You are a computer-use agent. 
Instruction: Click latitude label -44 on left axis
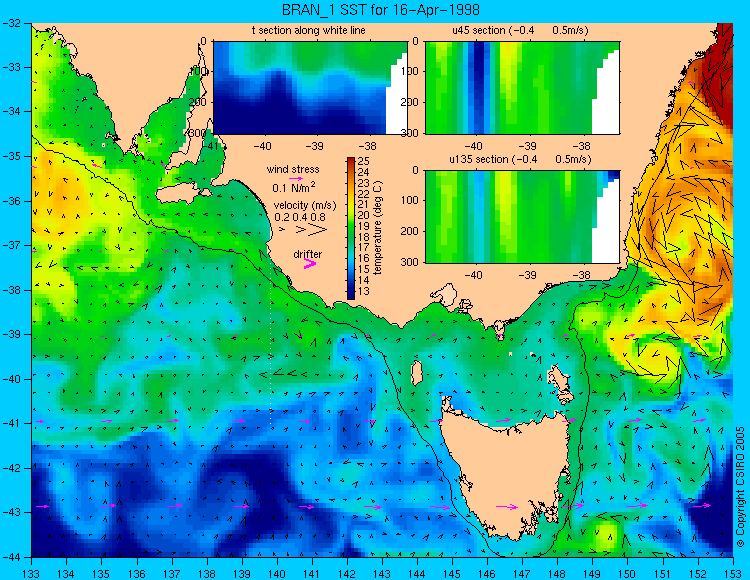click(12, 557)
